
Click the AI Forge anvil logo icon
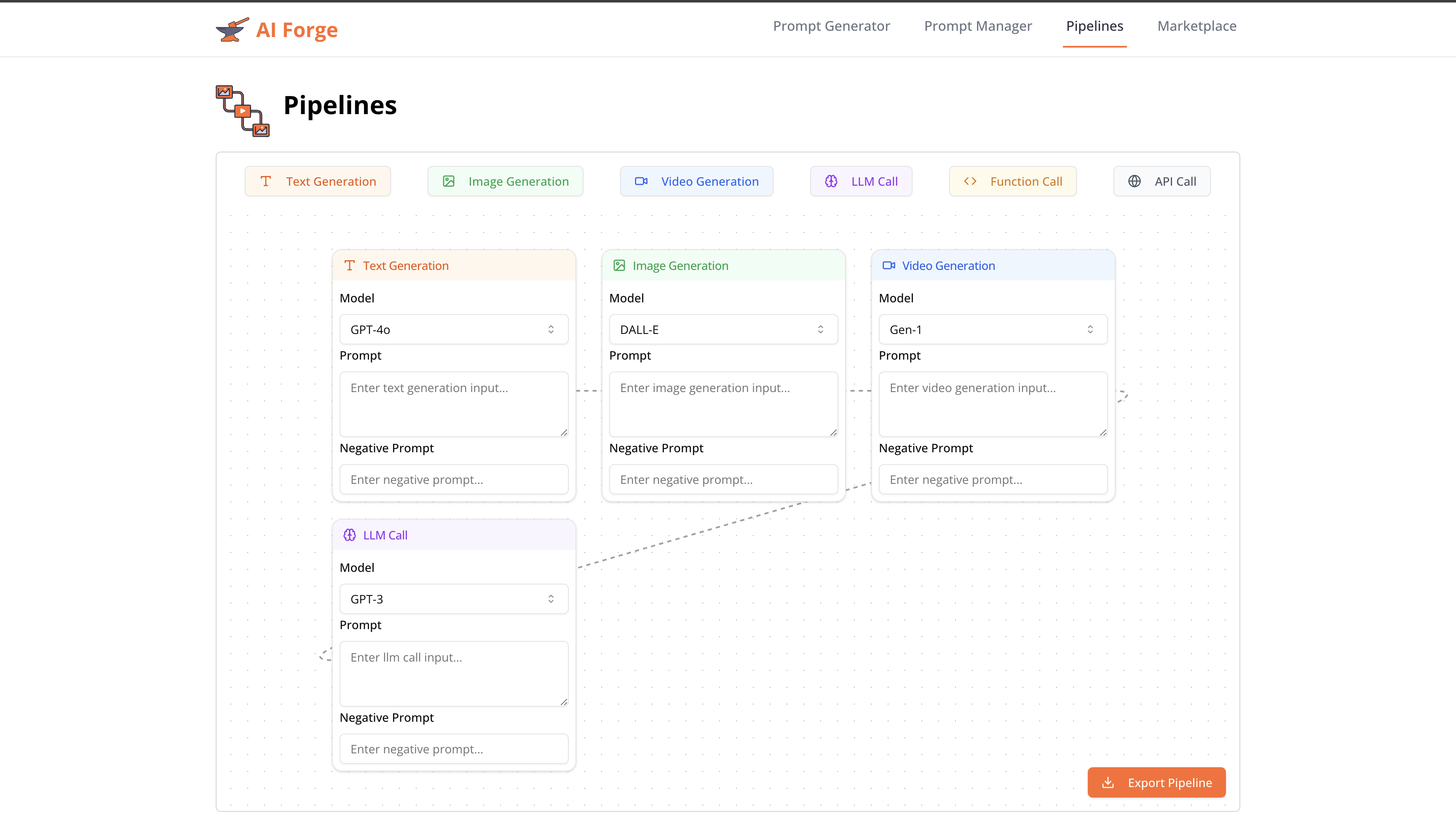point(232,29)
